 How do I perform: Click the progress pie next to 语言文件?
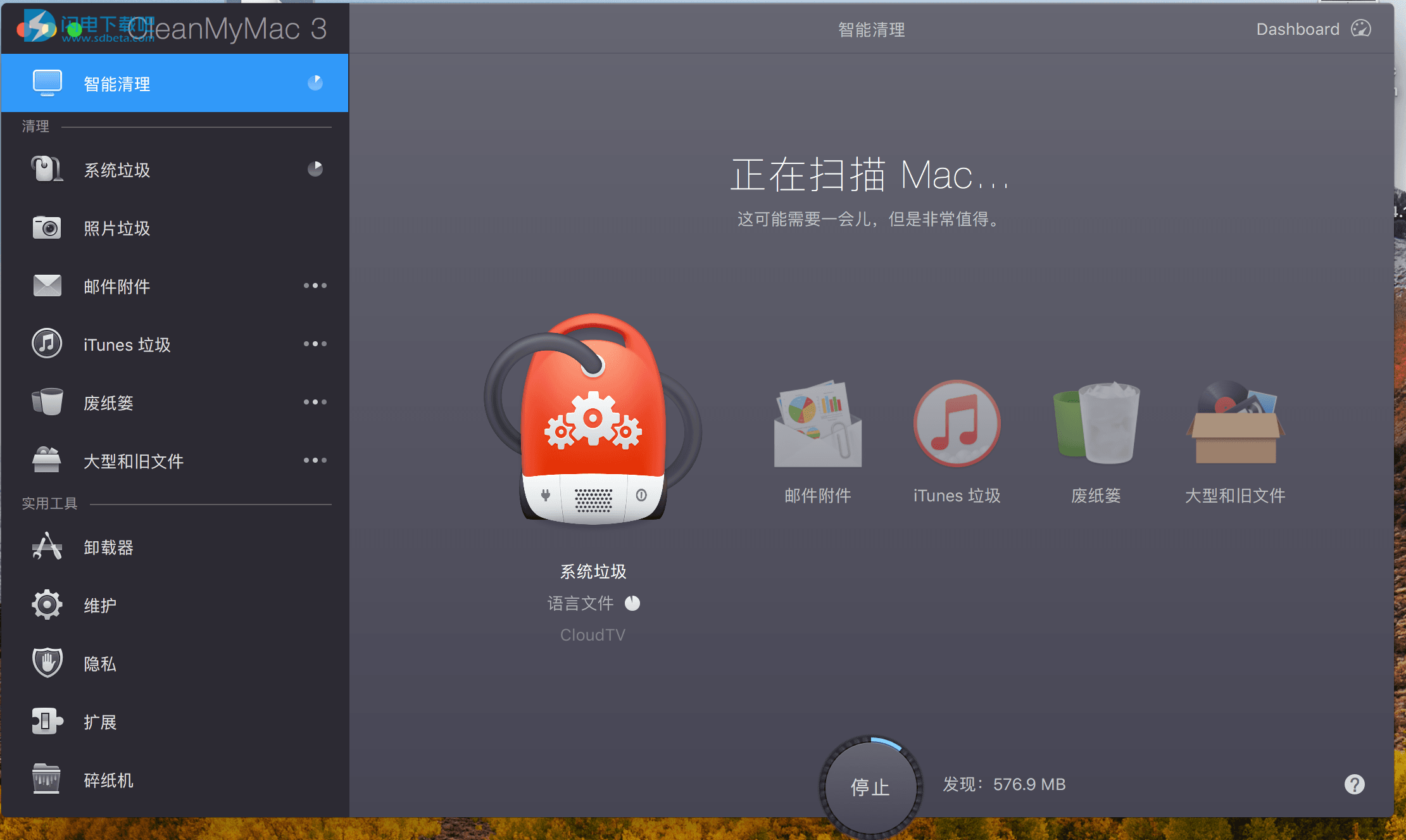pyautogui.click(x=632, y=603)
